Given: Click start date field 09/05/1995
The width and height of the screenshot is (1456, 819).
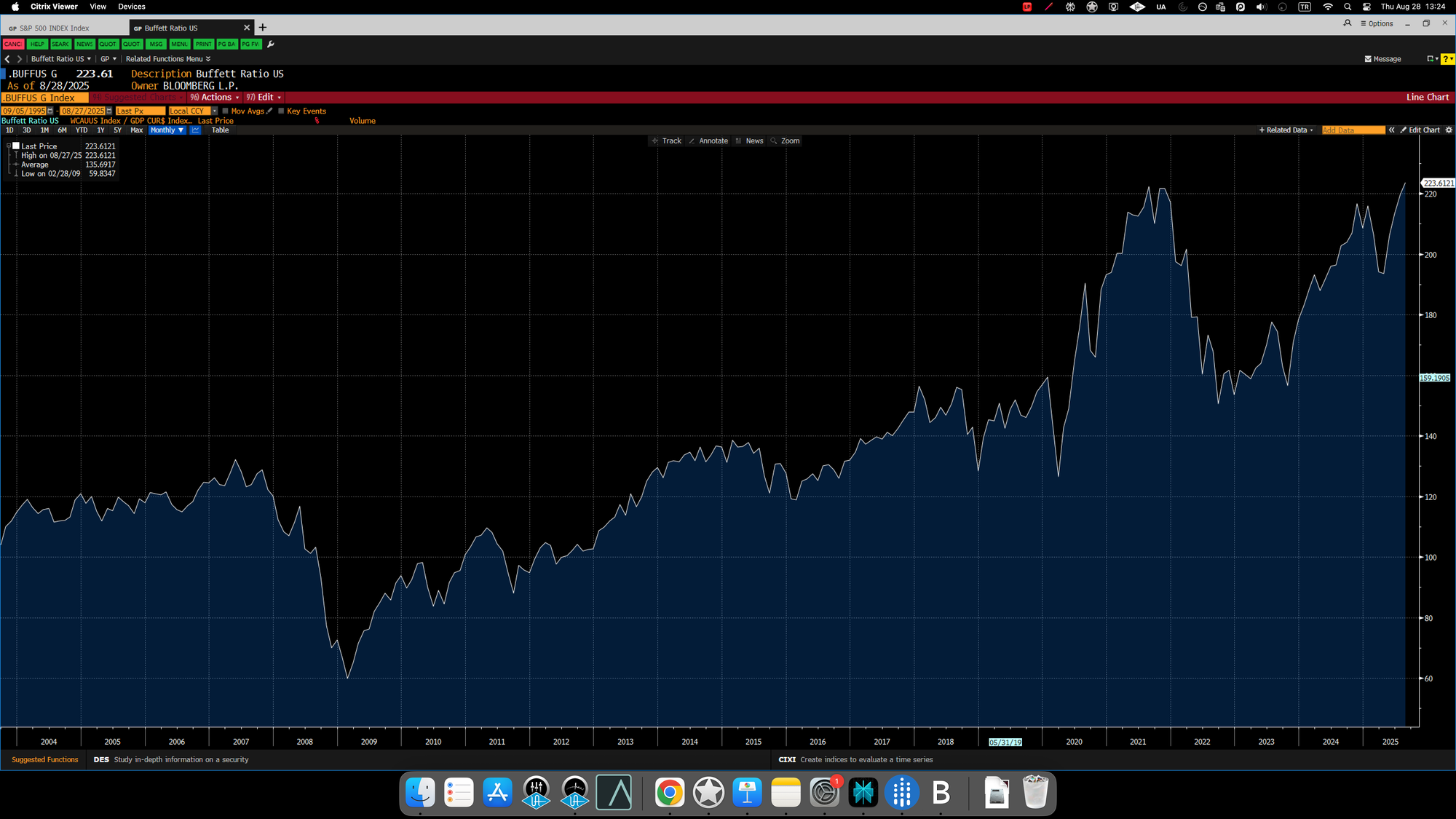Looking at the screenshot, I should coord(24,111).
